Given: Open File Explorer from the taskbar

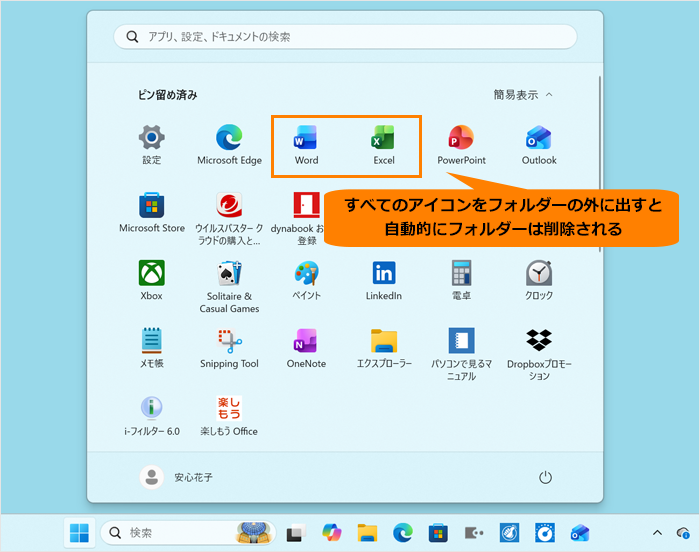Looking at the screenshot, I should tap(367, 533).
